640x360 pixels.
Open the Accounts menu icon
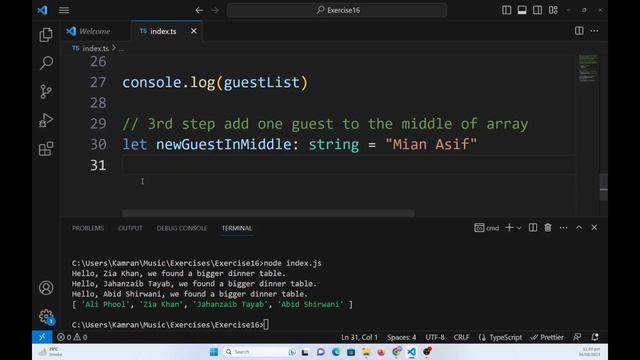pyautogui.click(x=46, y=288)
